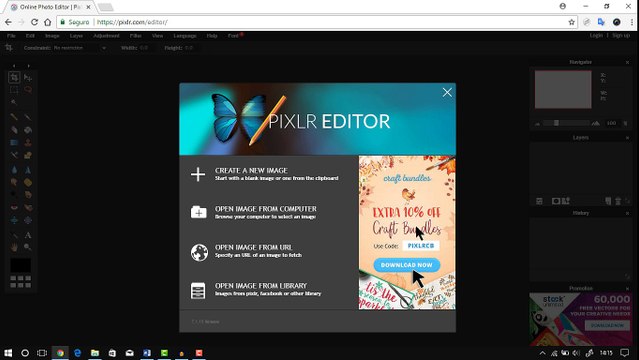This screenshot has height=360, width=639.
Task: Close the History panel
Action: point(627,213)
